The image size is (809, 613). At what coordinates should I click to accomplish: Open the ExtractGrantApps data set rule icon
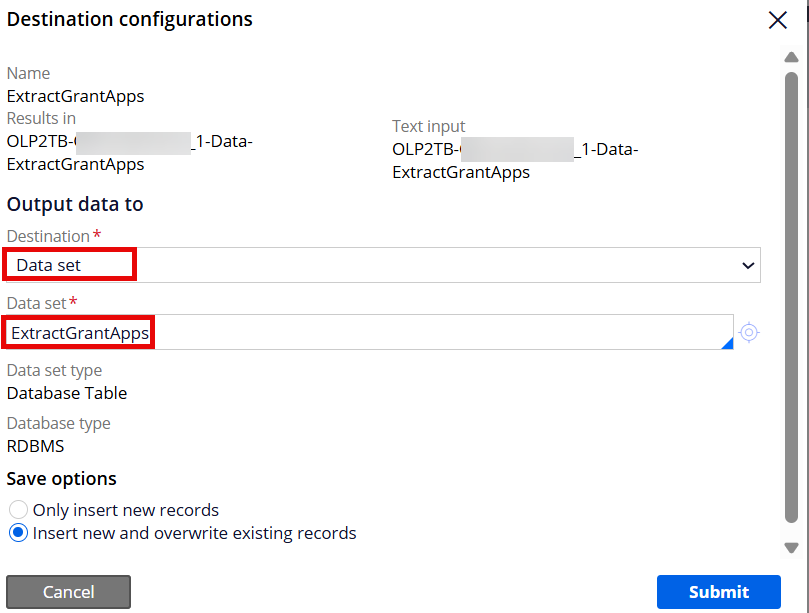(x=749, y=332)
